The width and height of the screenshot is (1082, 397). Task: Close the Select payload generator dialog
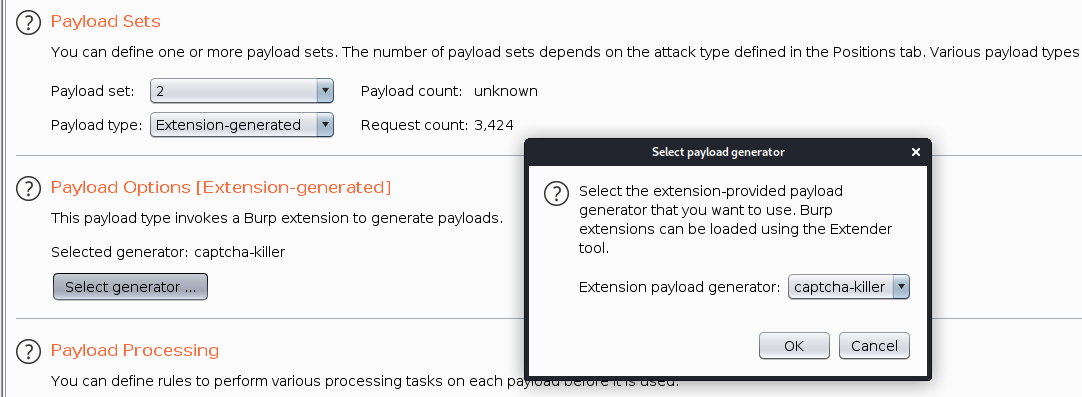coord(916,152)
